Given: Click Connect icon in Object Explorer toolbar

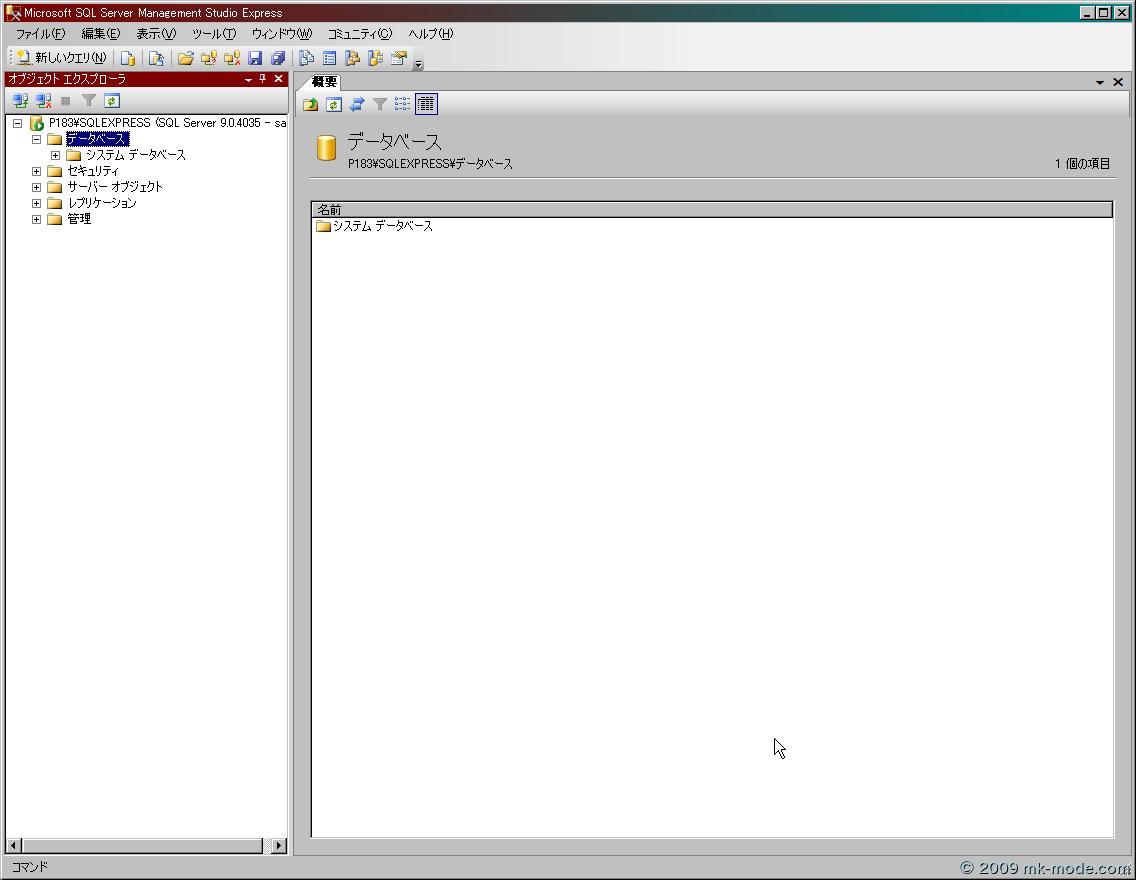Looking at the screenshot, I should point(20,101).
